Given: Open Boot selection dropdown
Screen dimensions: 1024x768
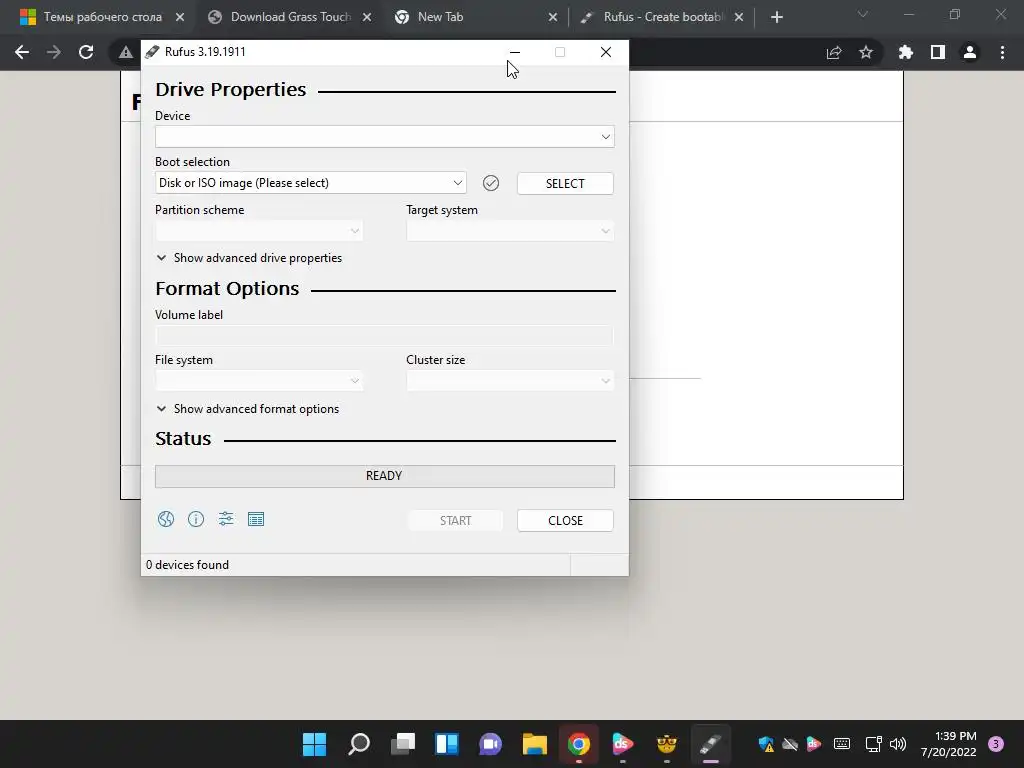Looking at the screenshot, I should coord(311,183).
